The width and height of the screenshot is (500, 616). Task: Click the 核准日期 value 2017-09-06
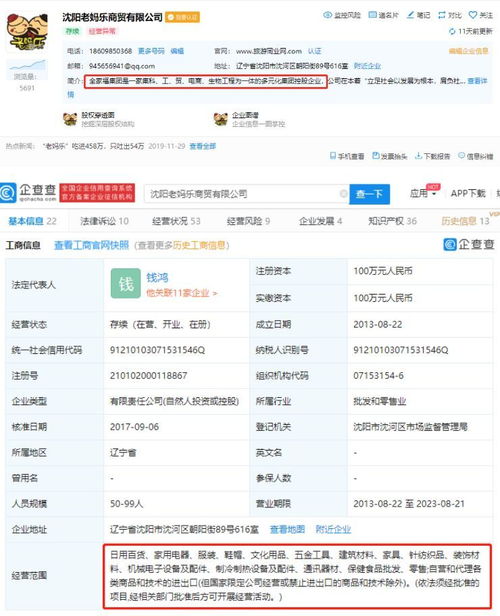click(134, 427)
